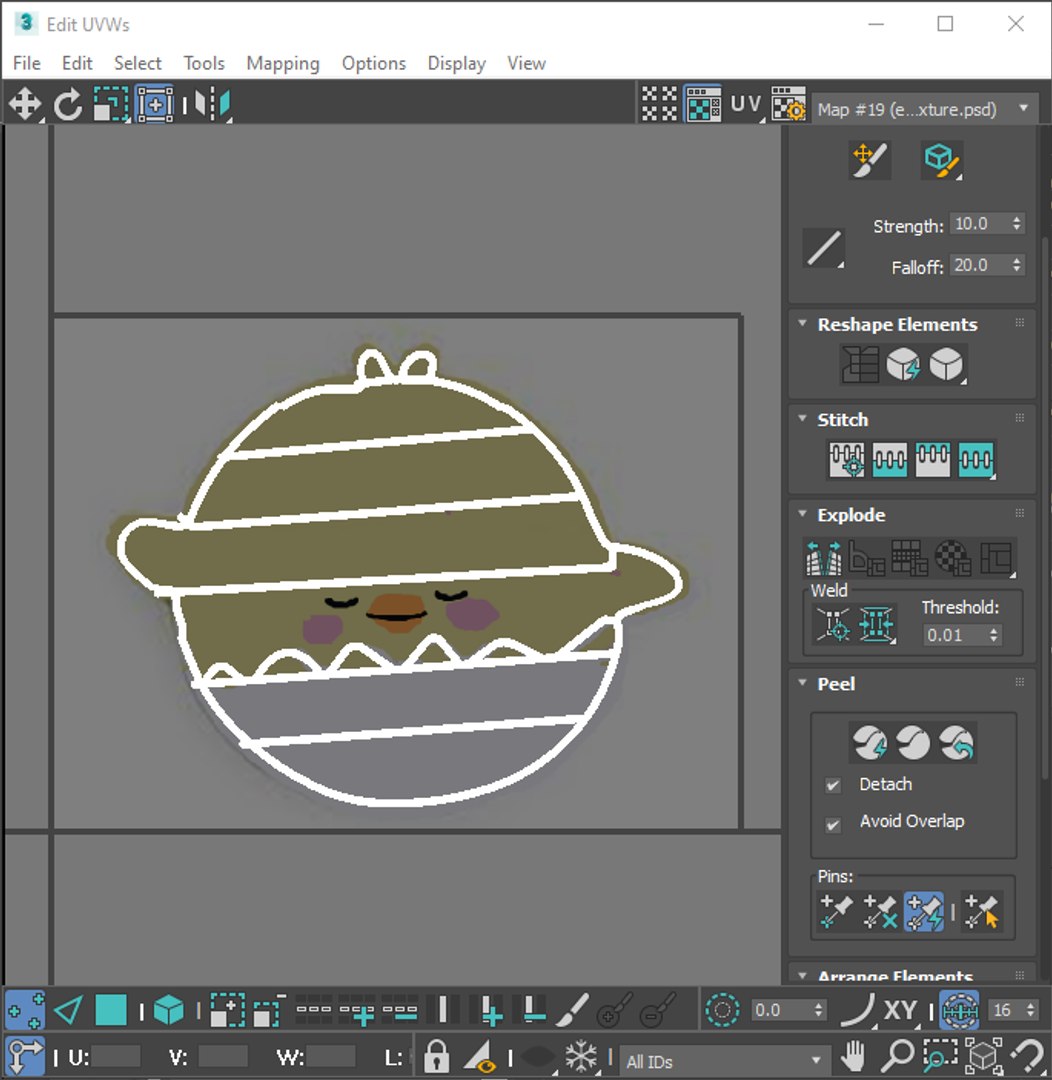The width and height of the screenshot is (1052, 1080).
Task: Open the Tools menu
Action: [204, 63]
